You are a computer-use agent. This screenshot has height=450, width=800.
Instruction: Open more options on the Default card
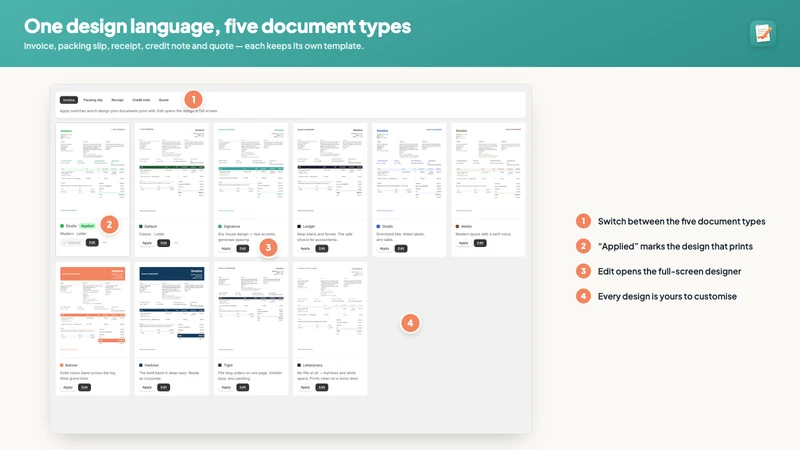point(176,243)
